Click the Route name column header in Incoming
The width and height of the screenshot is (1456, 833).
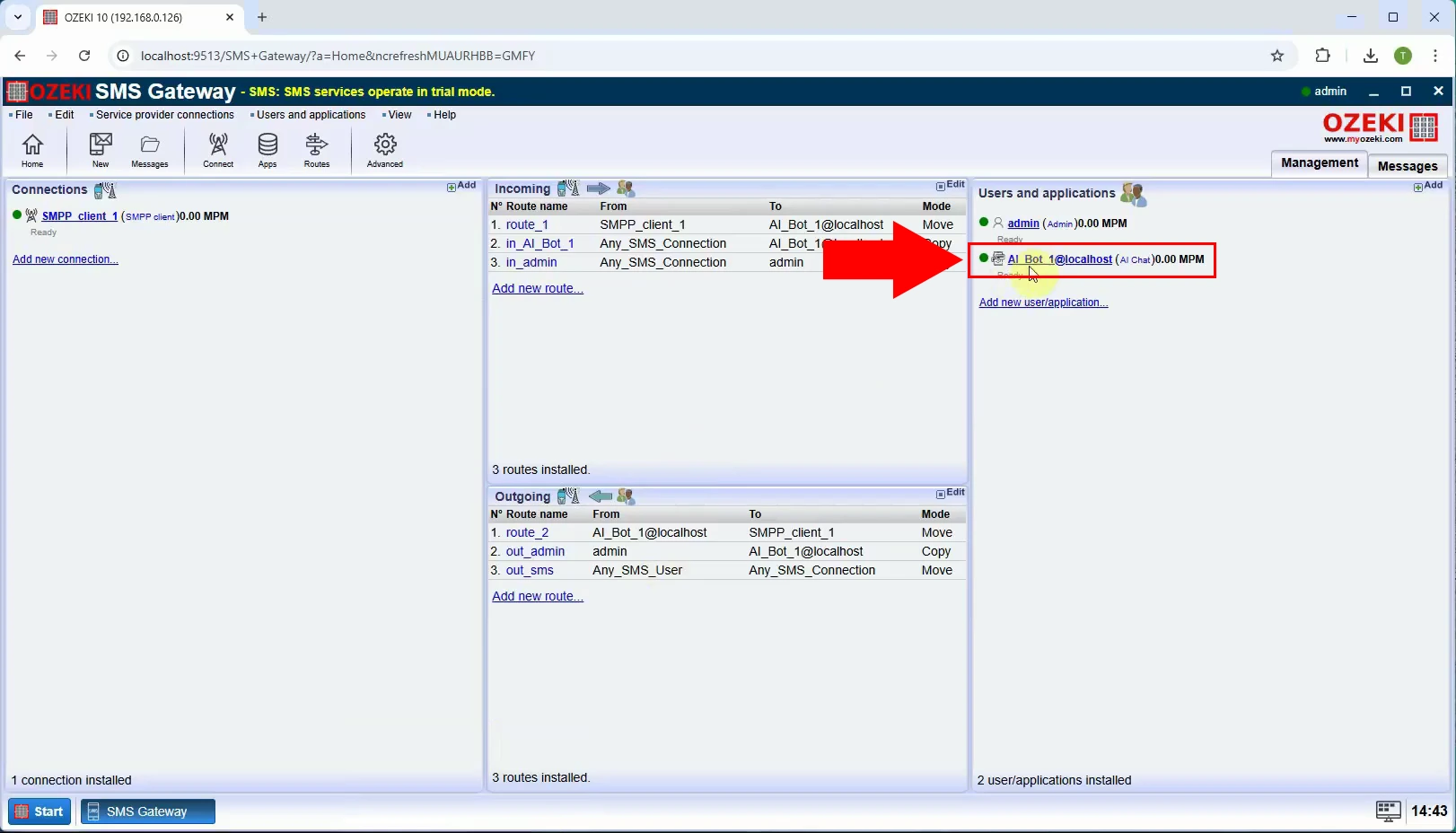point(537,206)
